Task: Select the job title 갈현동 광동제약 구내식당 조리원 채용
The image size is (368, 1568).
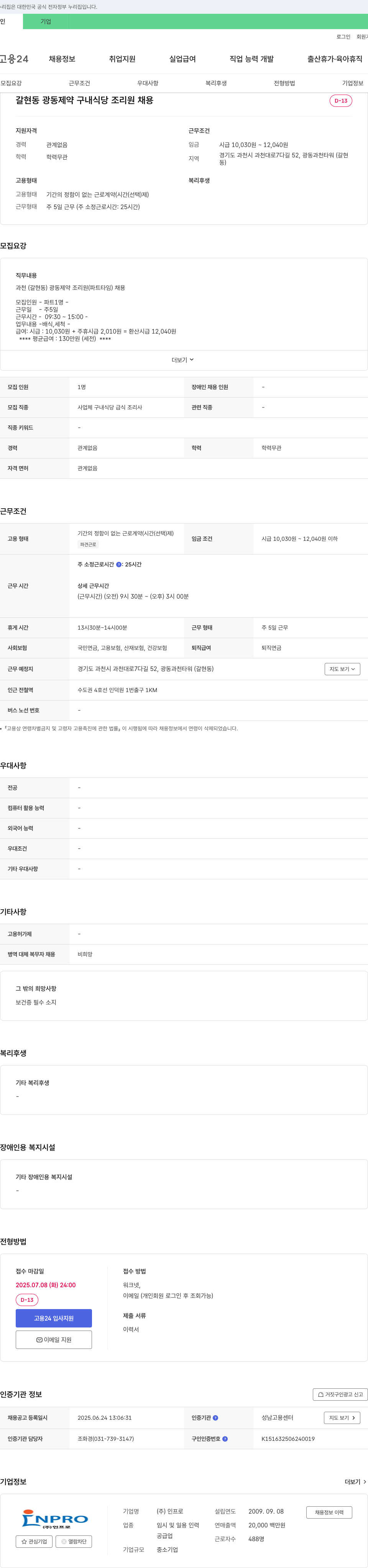Action: 85,100
